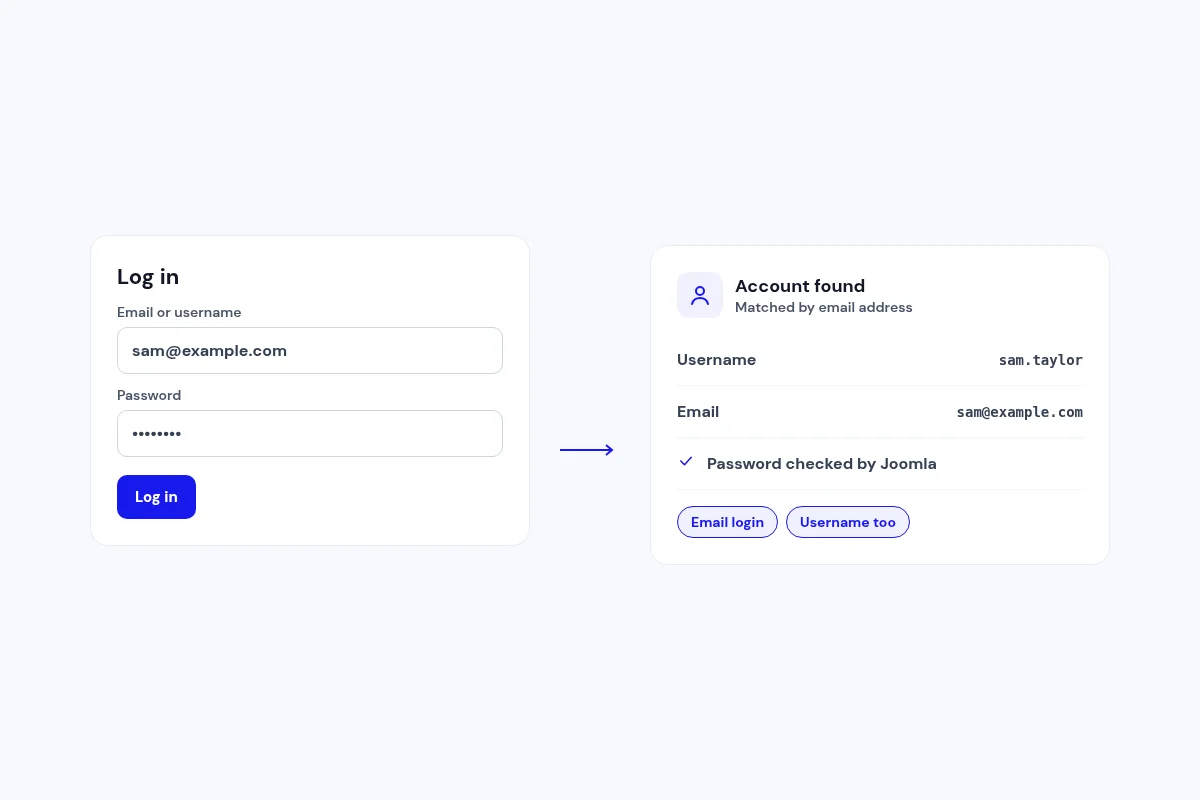Click the Log in heading
The height and width of the screenshot is (800, 1200).
coord(148,277)
